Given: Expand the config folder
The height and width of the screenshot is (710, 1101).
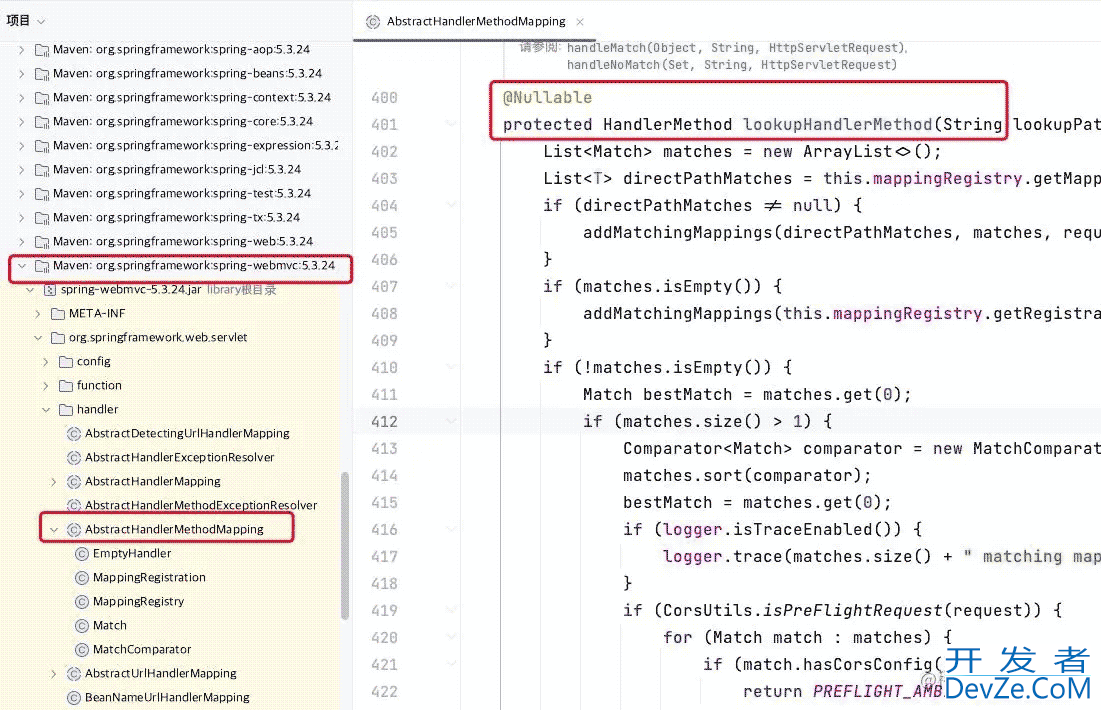Looking at the screenshot, I should coord(46,362).
